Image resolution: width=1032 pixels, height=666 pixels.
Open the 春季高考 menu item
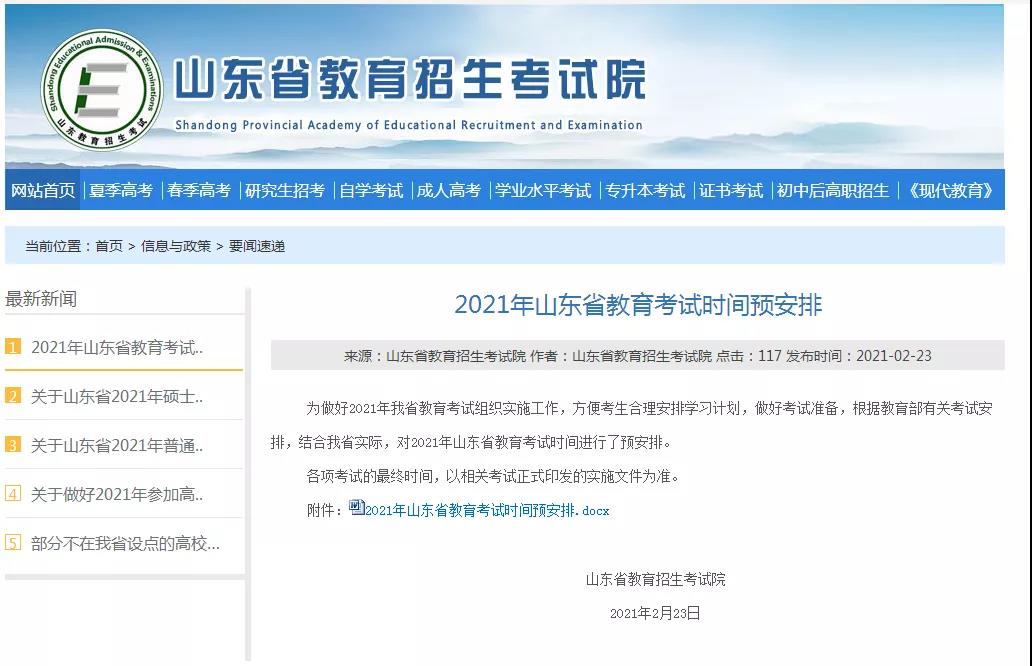(199, 190)
